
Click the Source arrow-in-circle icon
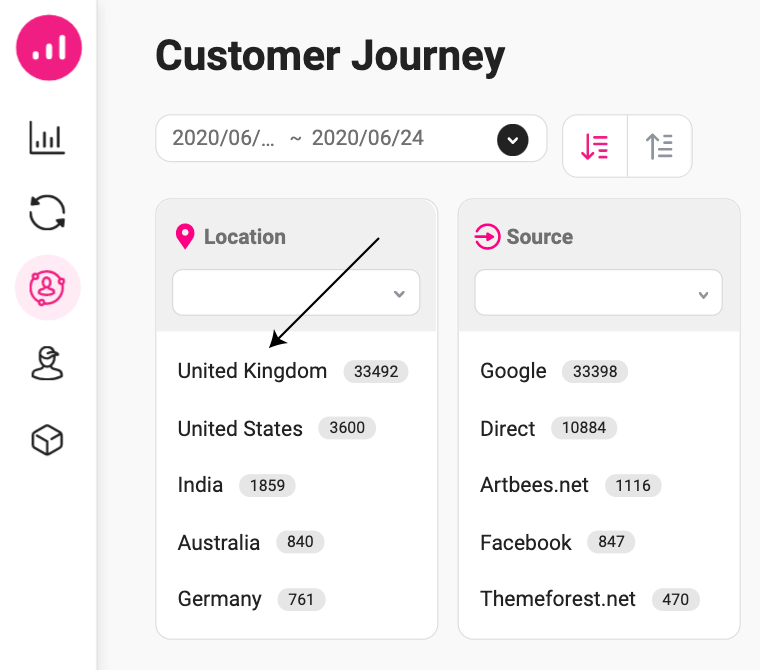(x=487, y=237)
